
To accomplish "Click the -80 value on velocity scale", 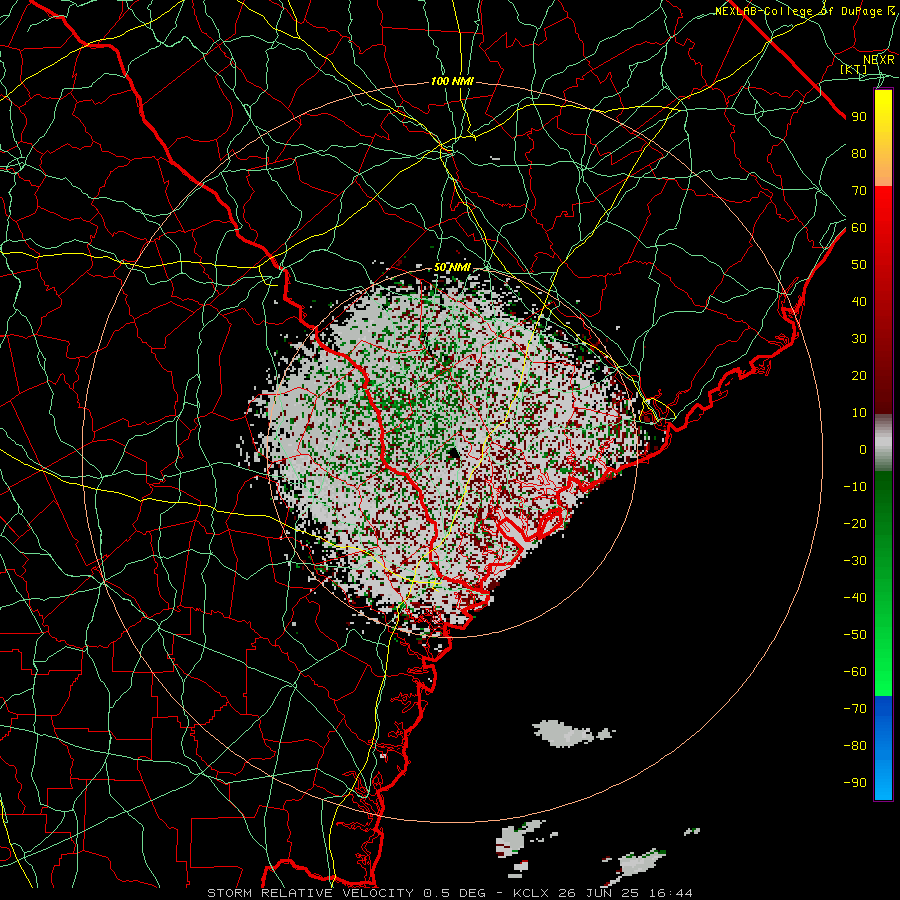I will pos(855,746).
